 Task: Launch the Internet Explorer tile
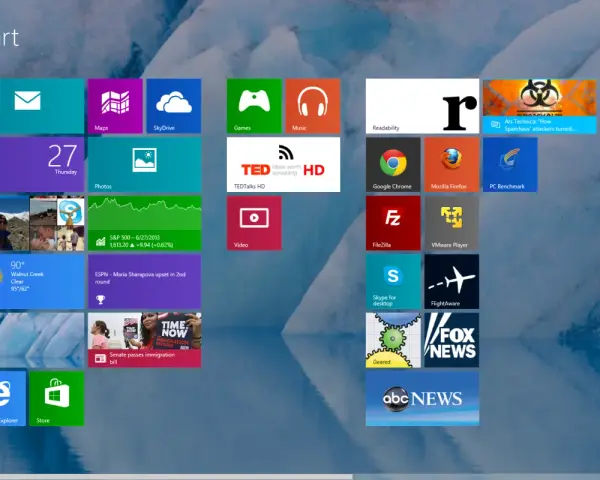pos(13,398)
